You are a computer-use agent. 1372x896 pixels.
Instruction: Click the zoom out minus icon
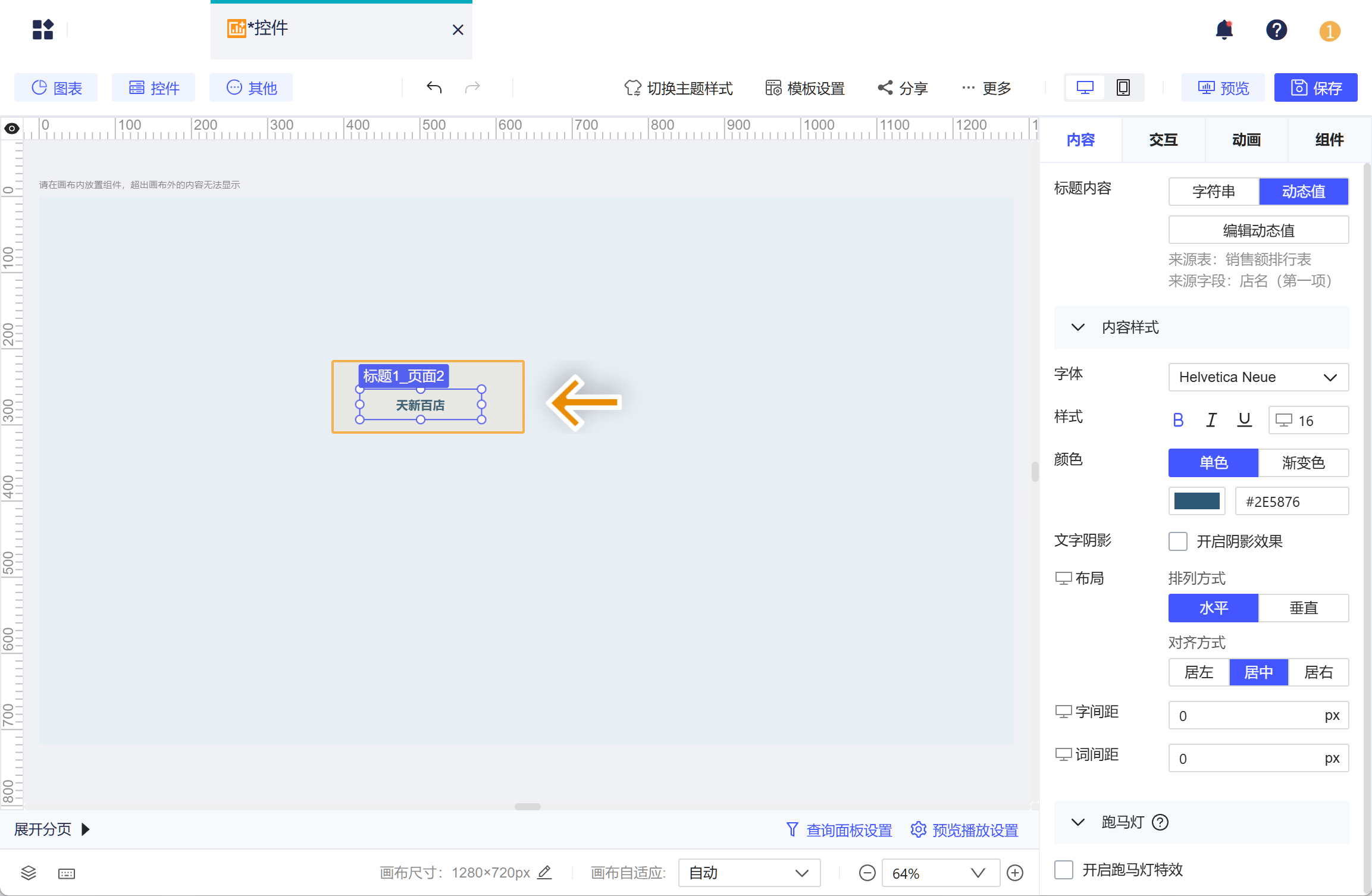[x=867, y=873]
